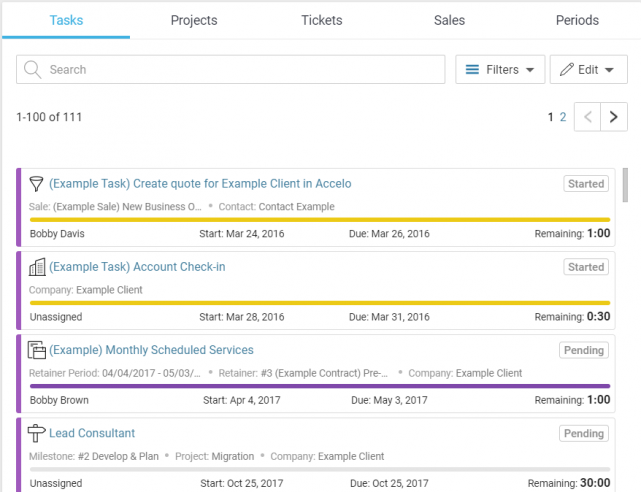Screen dimensions: 641x492
Task: Click the retainer icon on Monthly Scheduled Services
Action: pyautogui.click(x=37, y=350)
